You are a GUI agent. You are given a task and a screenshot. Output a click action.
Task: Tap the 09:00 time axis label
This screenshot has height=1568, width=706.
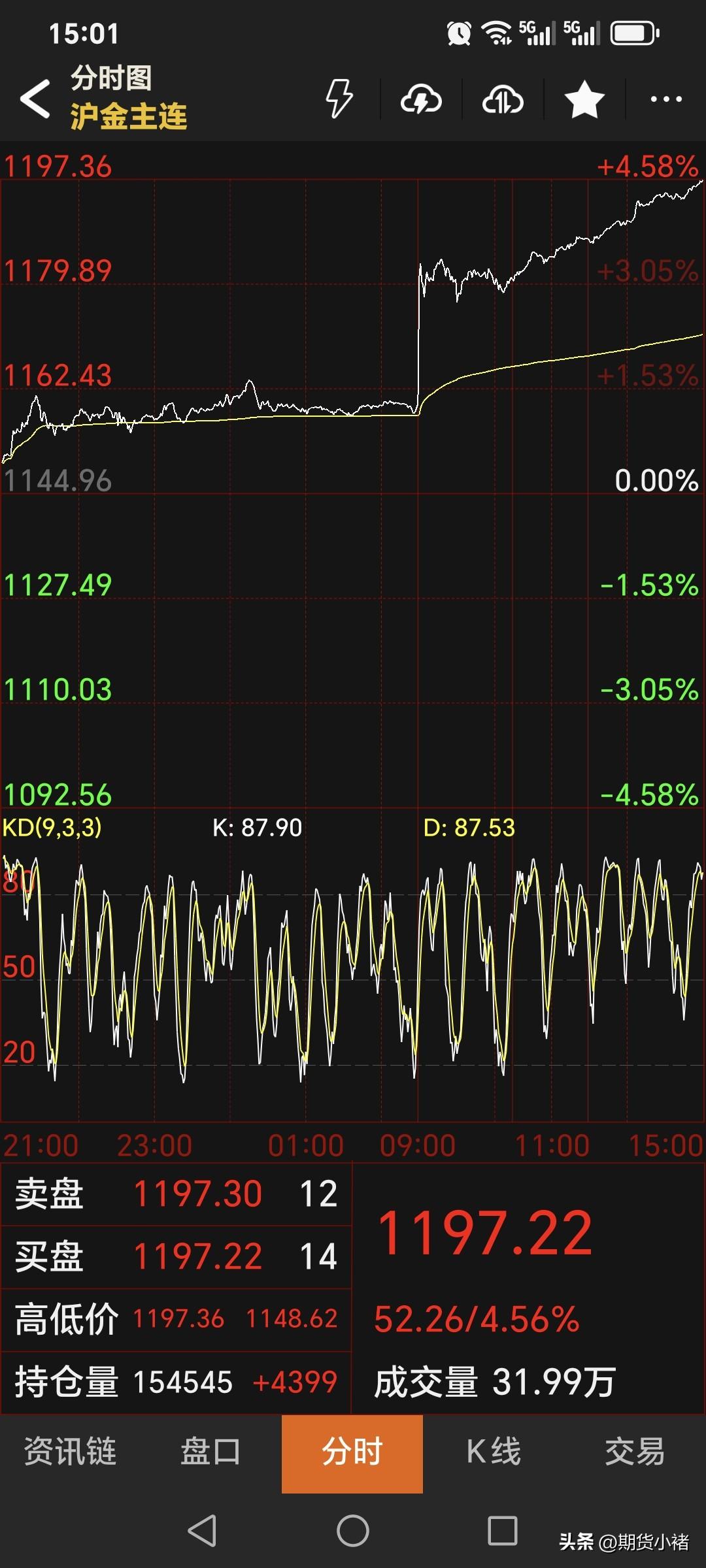click(x=418, y=1145)
